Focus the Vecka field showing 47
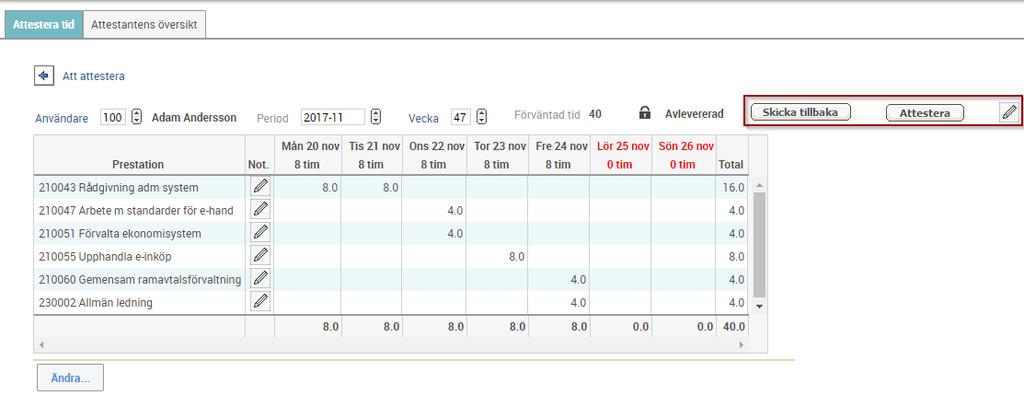1024x395 pixels. click(x=460, y=118)
